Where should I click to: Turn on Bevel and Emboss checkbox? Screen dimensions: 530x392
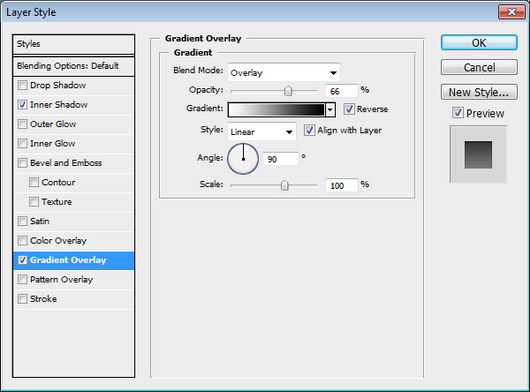pos(23,163)
